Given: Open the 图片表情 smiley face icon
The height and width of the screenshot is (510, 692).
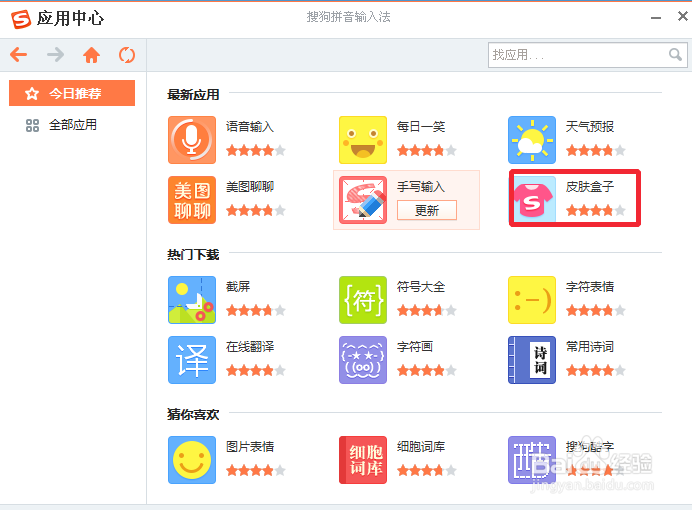Looking at the screenshot, I should click(x=192, y=460).
